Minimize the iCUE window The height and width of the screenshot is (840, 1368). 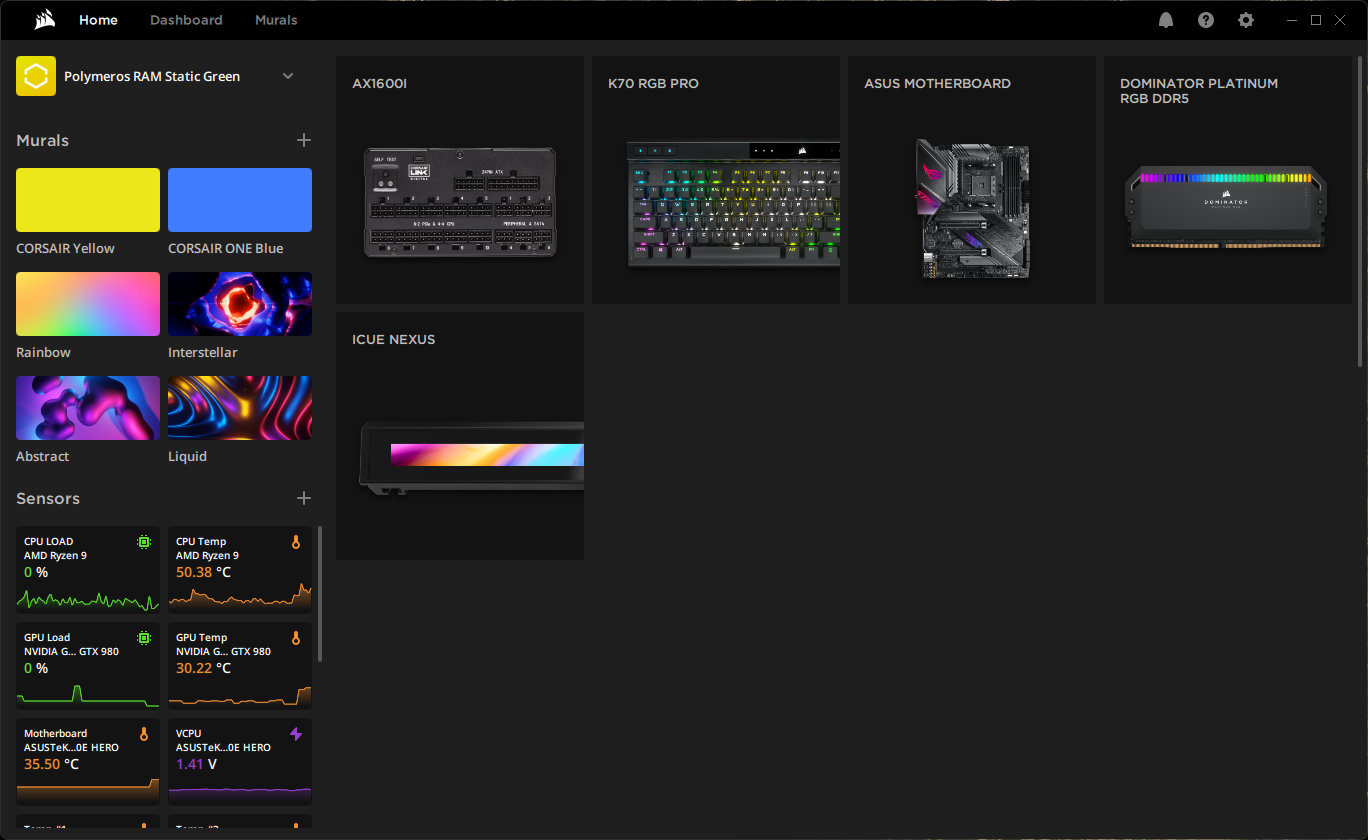1292,20
